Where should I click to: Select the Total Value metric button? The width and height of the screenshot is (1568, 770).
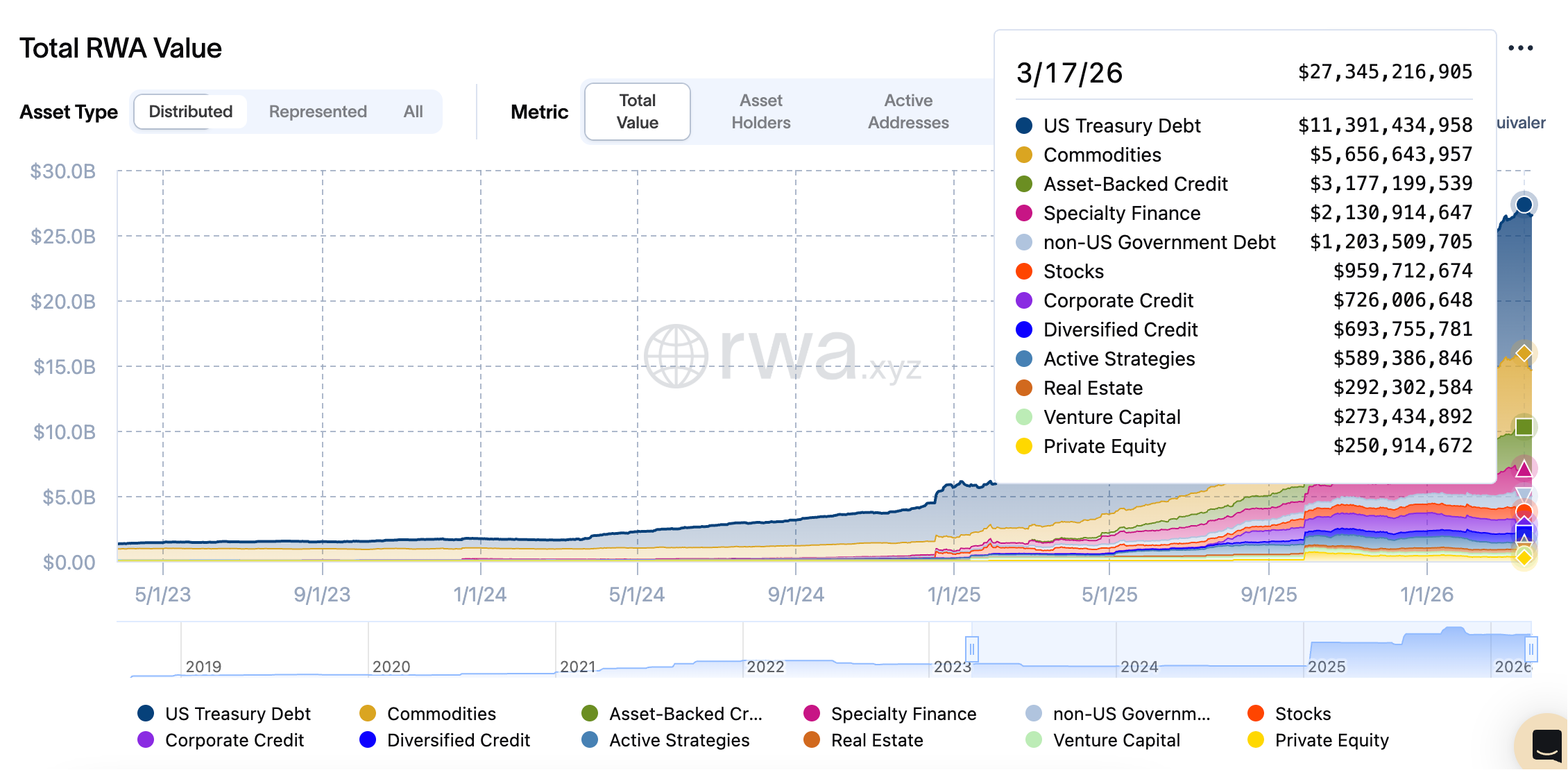point(637,112)
